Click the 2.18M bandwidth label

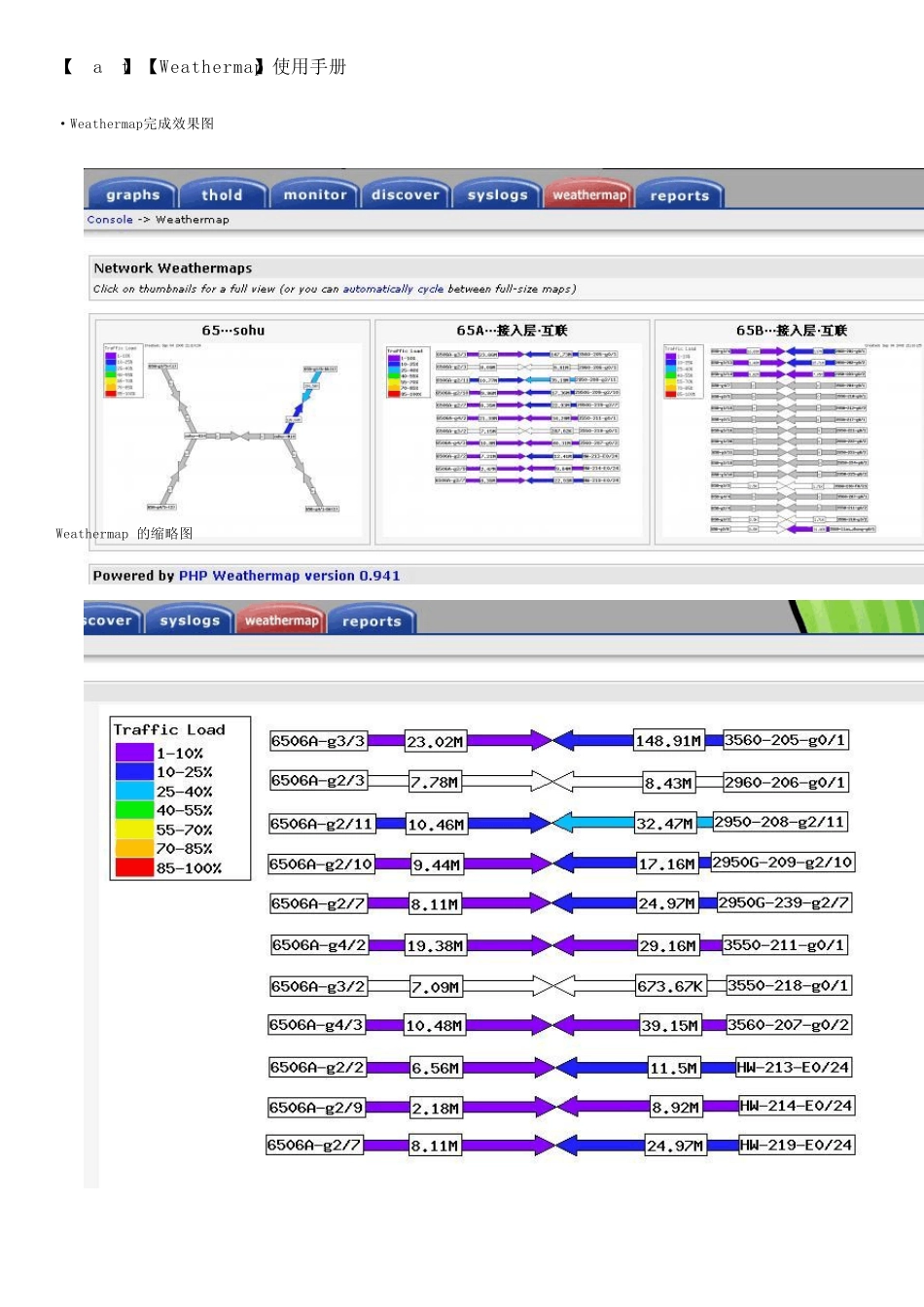click(436, 1108)
